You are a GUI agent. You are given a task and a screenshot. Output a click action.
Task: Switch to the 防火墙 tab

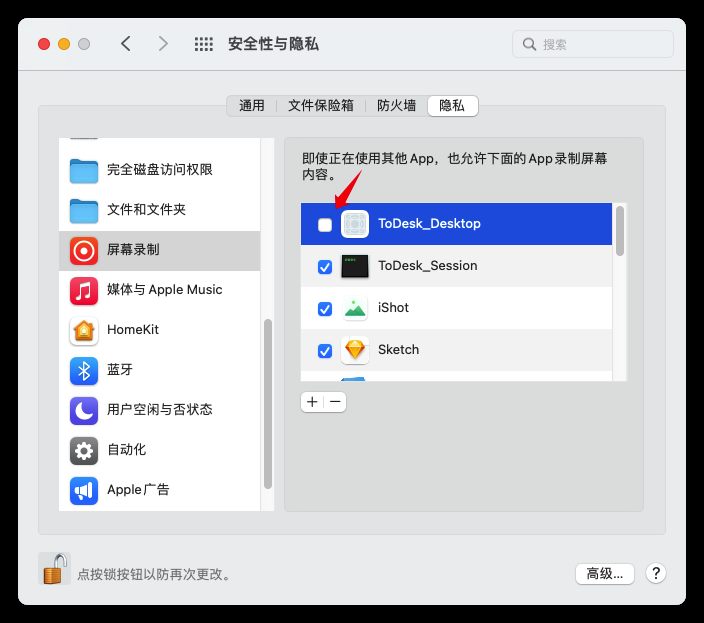396,106
